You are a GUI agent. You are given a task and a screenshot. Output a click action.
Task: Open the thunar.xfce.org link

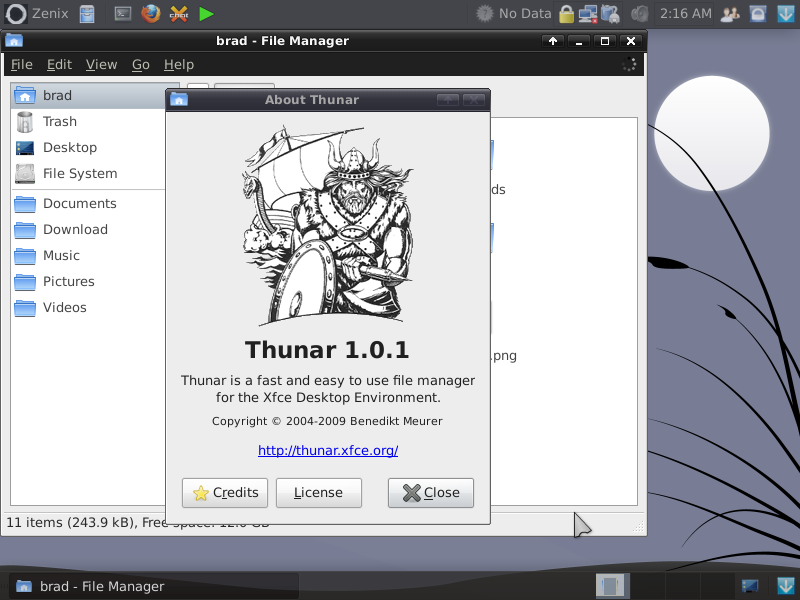(328, 451)
